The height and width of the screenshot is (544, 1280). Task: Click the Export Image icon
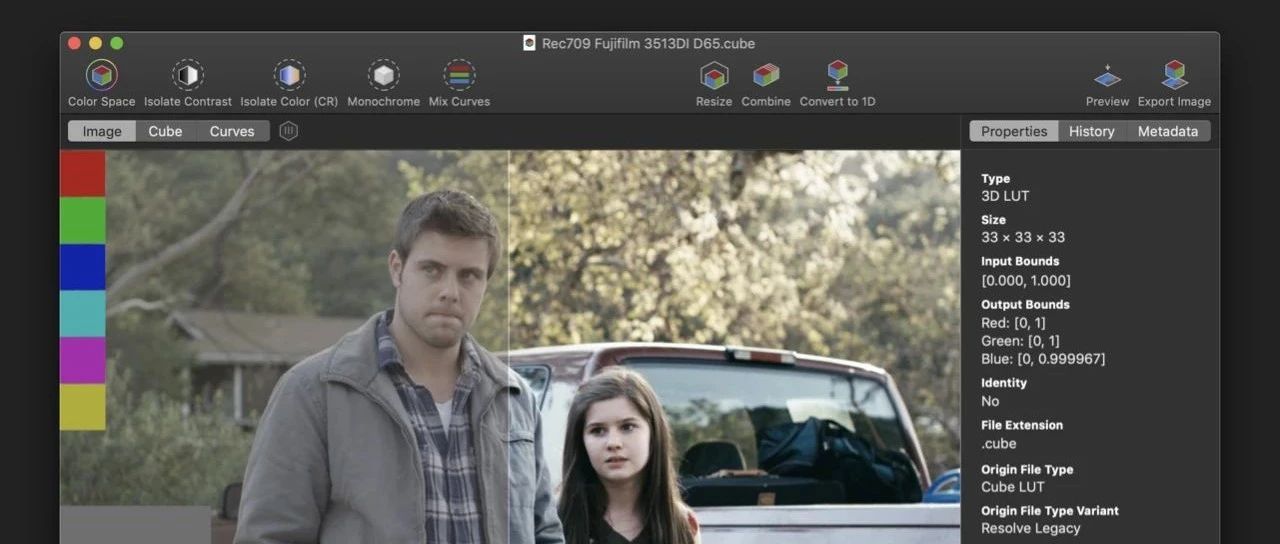1174,76
